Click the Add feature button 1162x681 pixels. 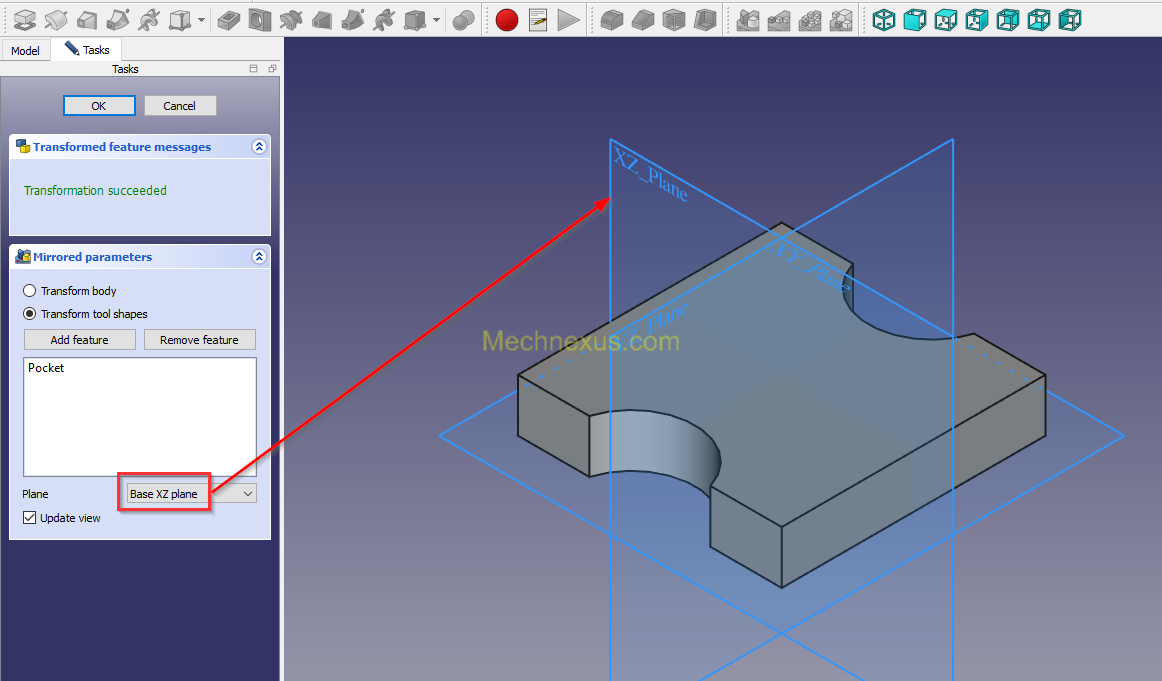(x=79, y=339)
